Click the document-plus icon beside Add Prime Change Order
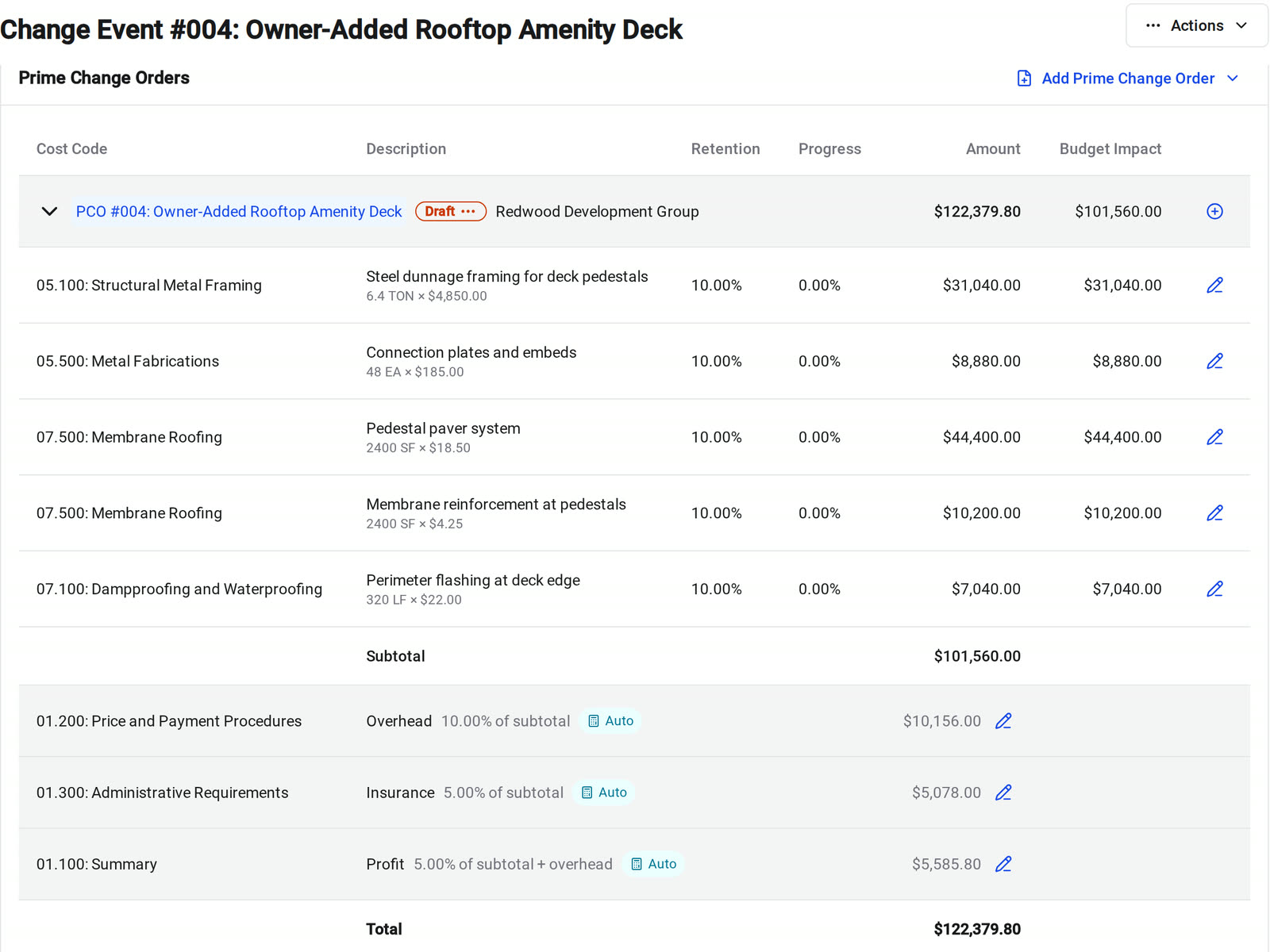The image size is (1270, 952). 1024,79
